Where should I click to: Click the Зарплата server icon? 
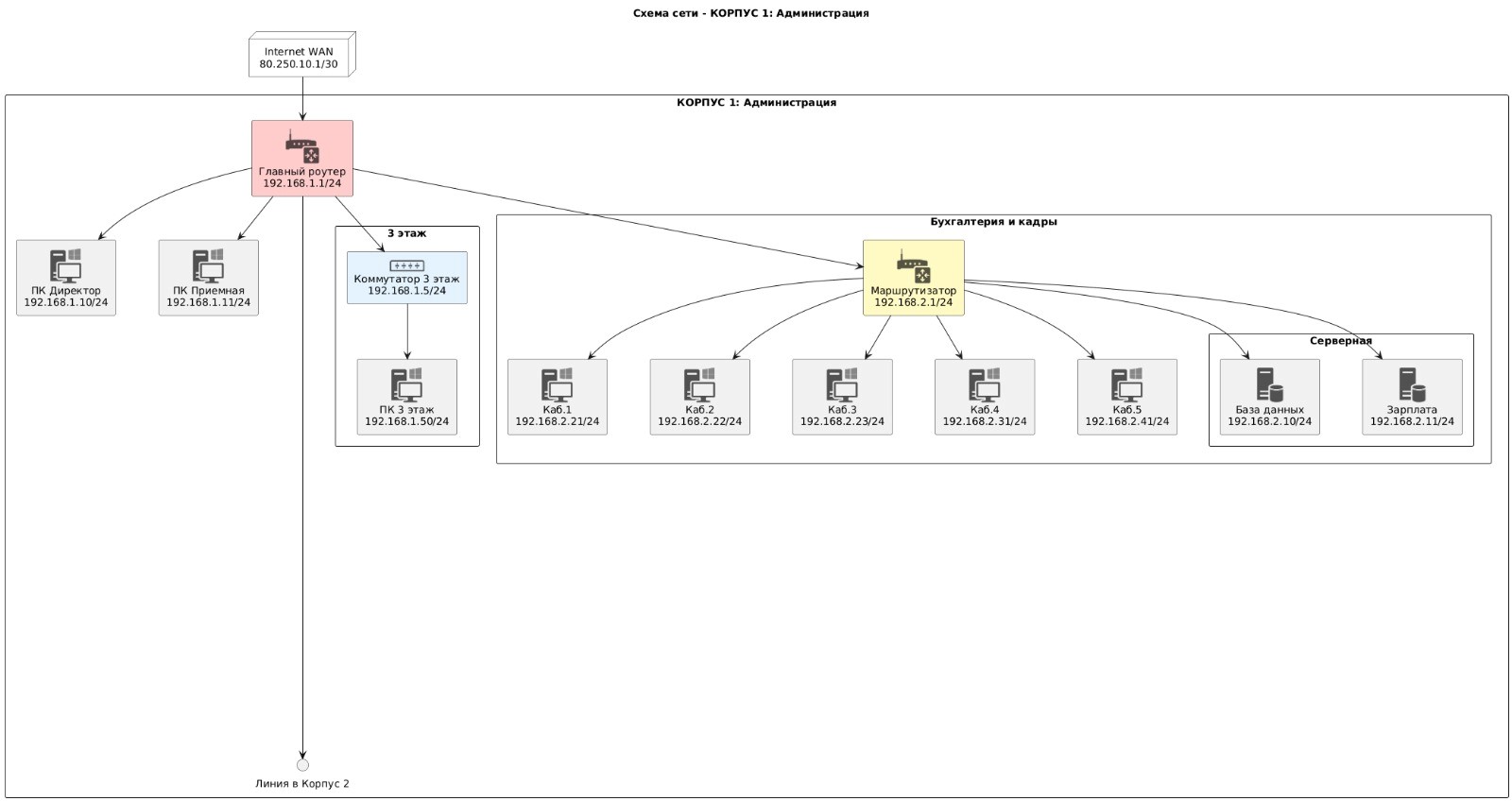pos(1412,384)
